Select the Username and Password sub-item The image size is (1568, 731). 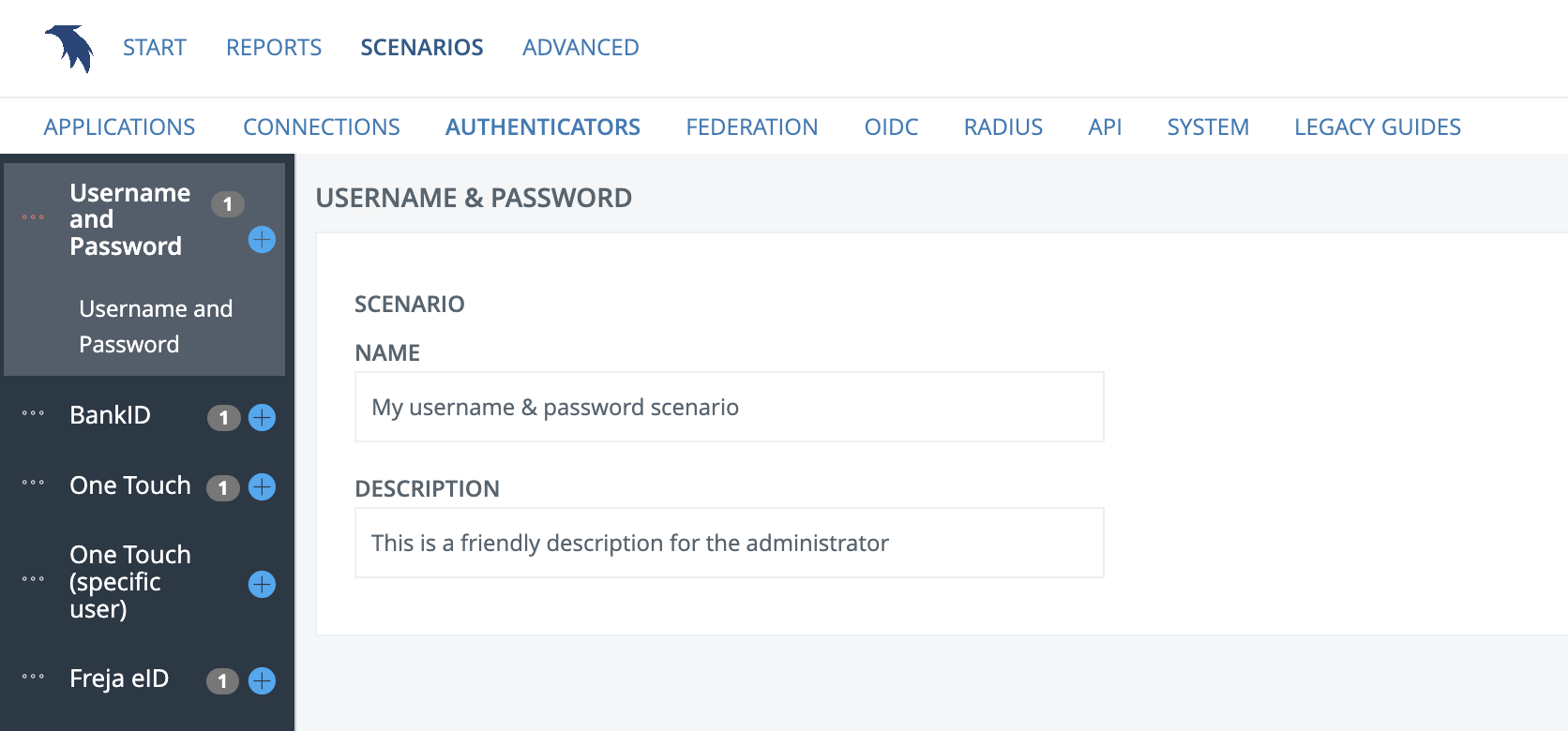click(x=155, y=326)
